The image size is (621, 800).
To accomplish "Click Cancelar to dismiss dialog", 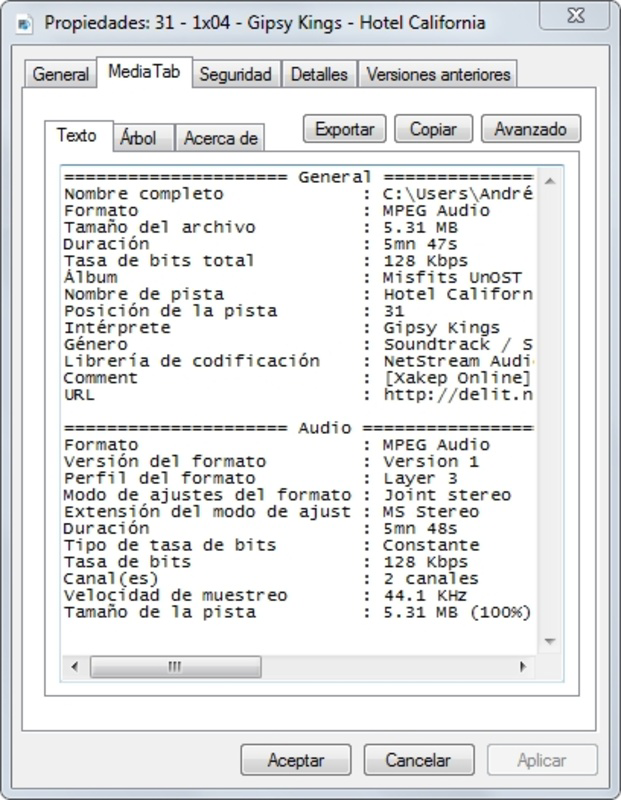I will click(x=418, y=760).
